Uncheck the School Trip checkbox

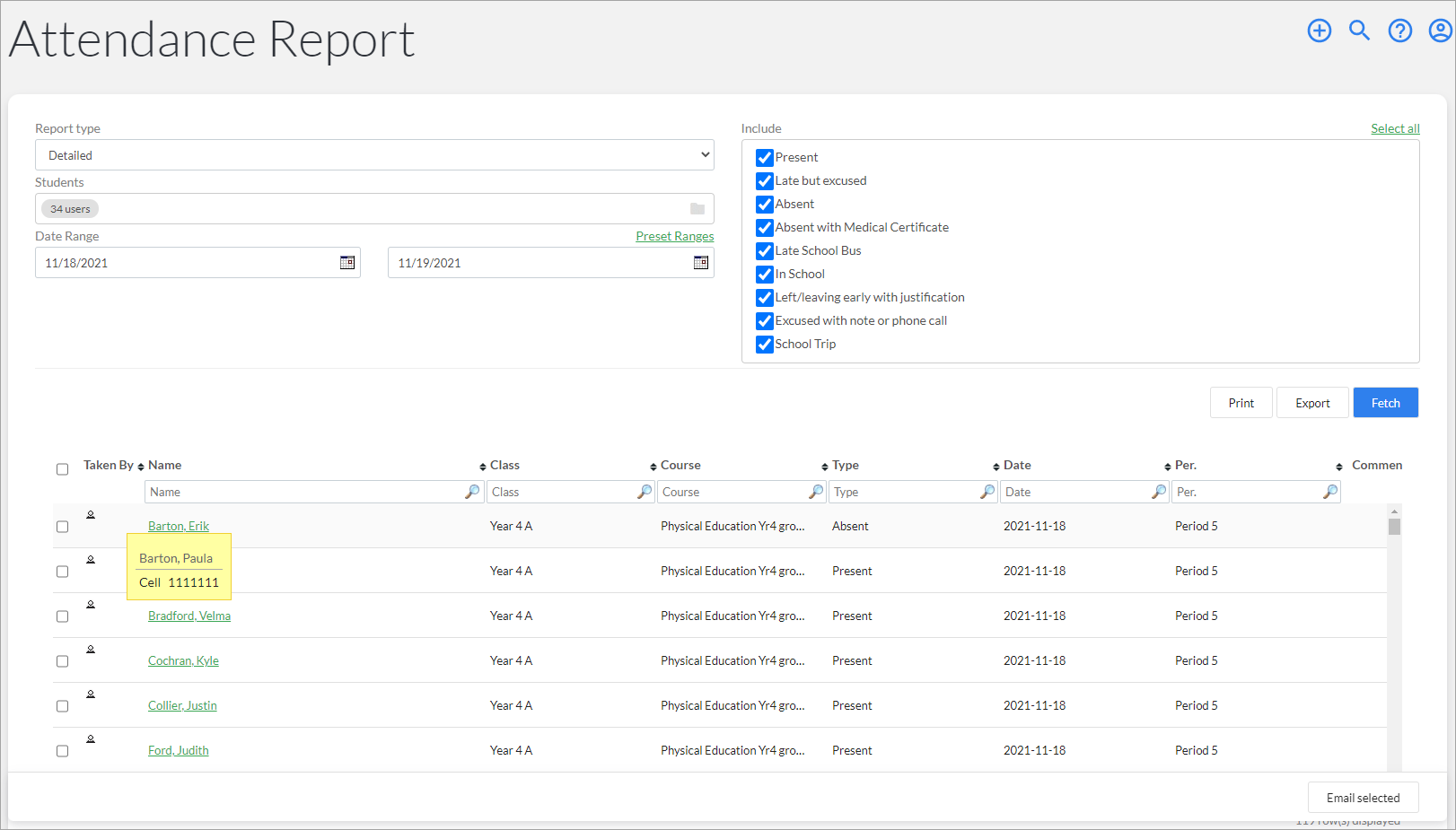click(x=765, y=345)
